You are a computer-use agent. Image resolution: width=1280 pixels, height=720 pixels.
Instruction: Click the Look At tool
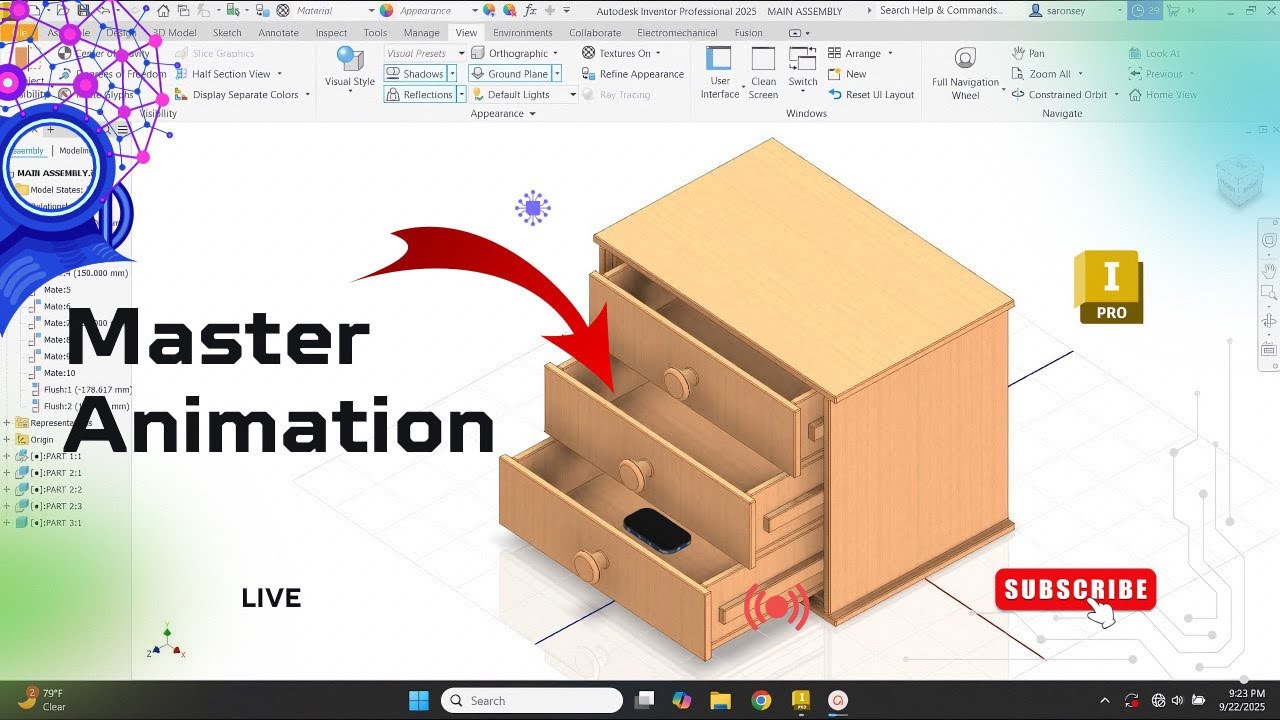tap(1154, 53)
